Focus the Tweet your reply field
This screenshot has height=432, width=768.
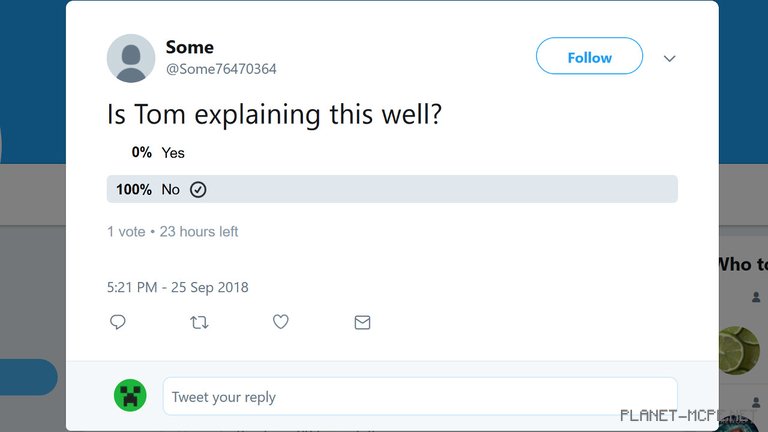click(420, 397)
